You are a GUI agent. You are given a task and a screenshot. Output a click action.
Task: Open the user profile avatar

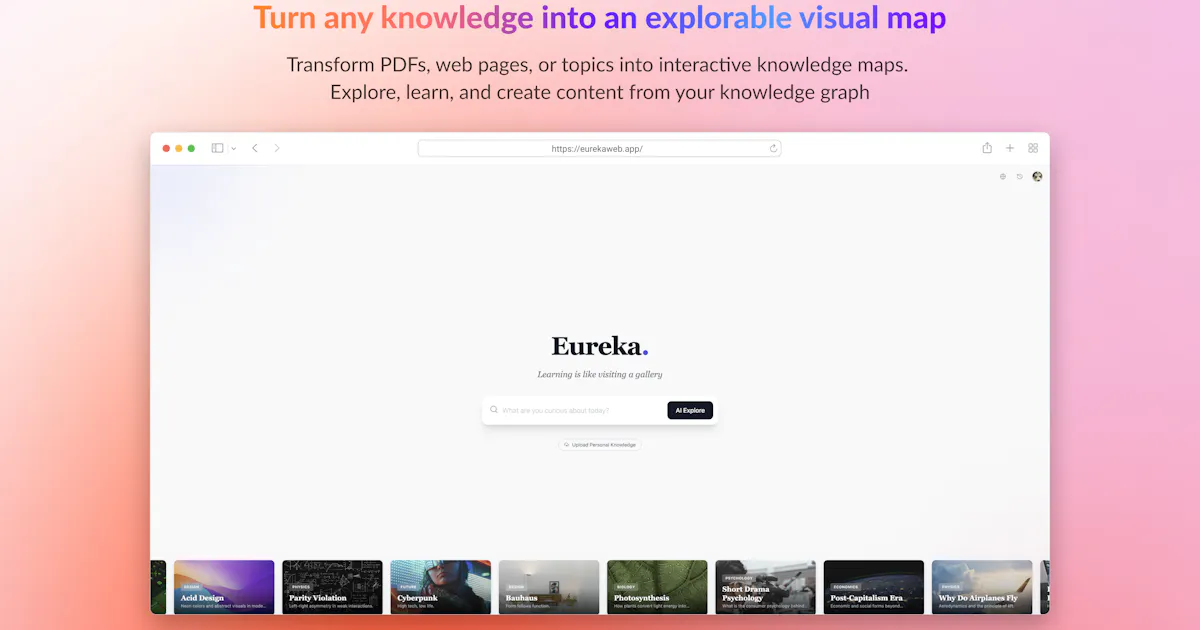point(1037,176)
